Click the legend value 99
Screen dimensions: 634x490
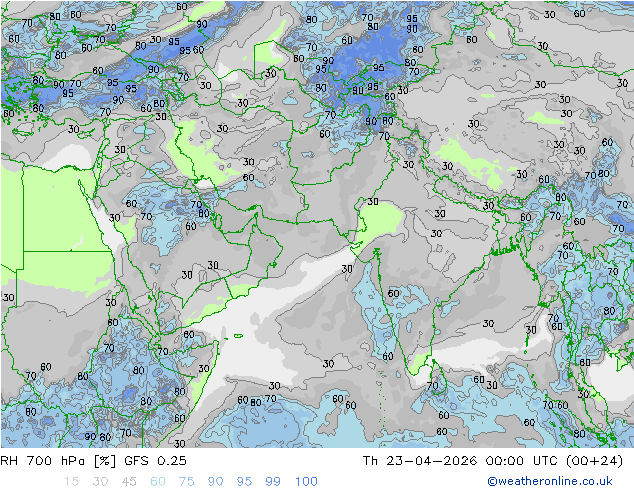[x=273, y=482]
